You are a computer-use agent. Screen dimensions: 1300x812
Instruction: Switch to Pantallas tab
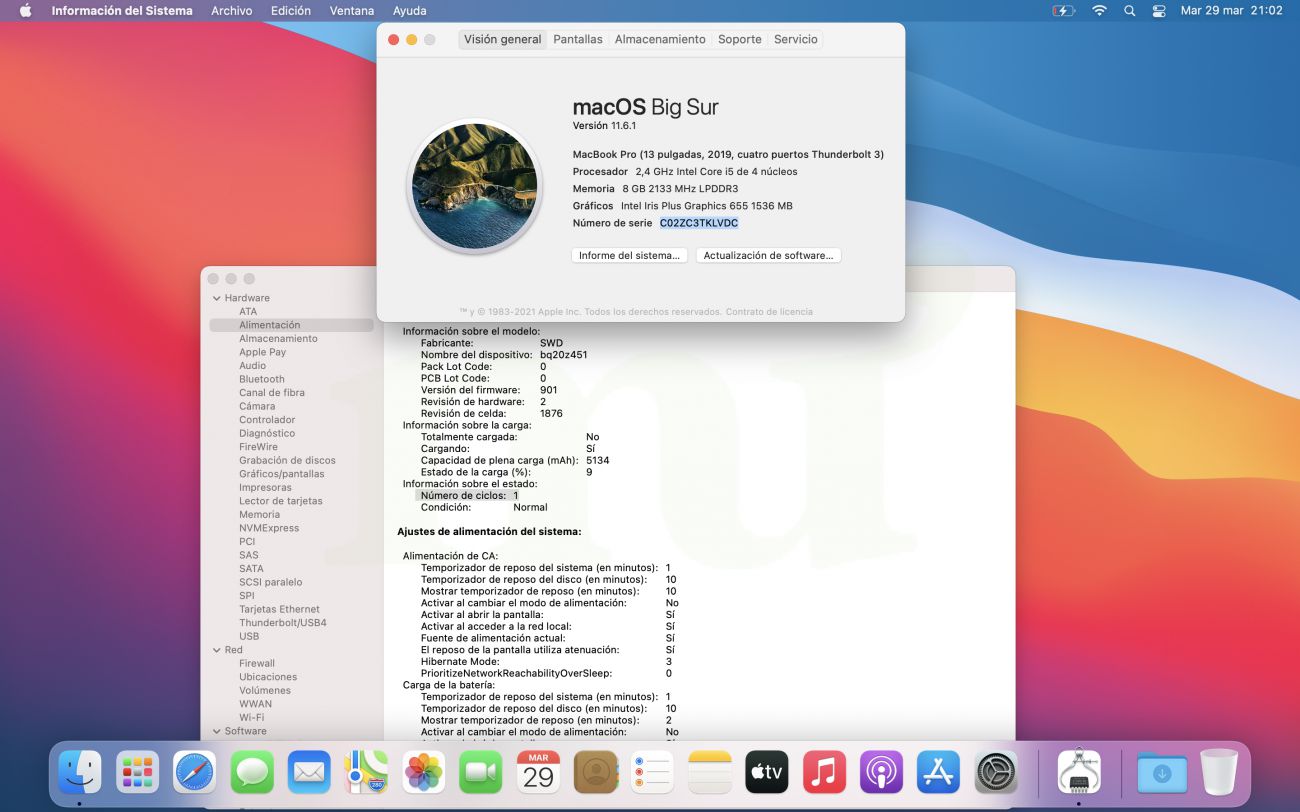coord(578,39)
